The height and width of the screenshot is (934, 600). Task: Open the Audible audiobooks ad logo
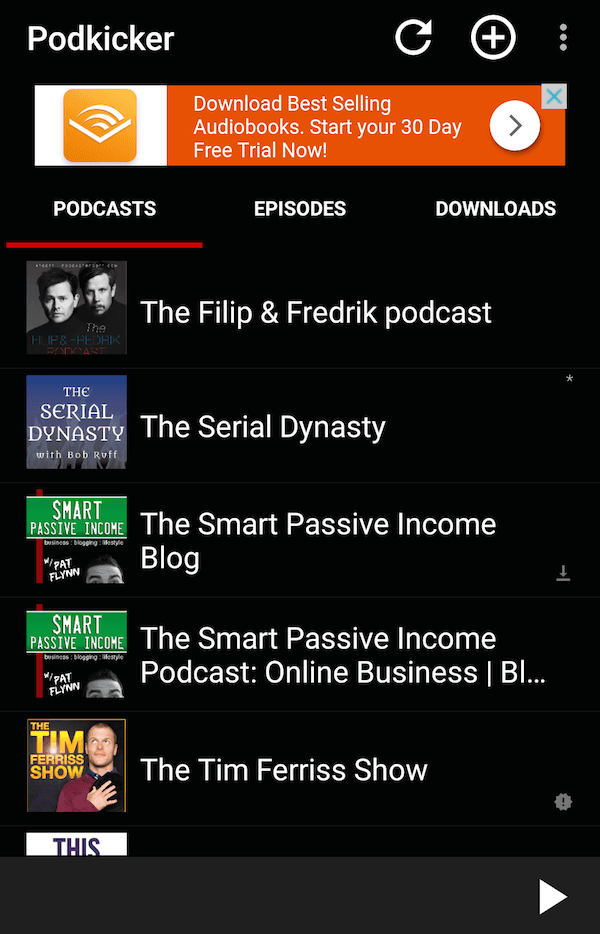click(x=100, y=125)
